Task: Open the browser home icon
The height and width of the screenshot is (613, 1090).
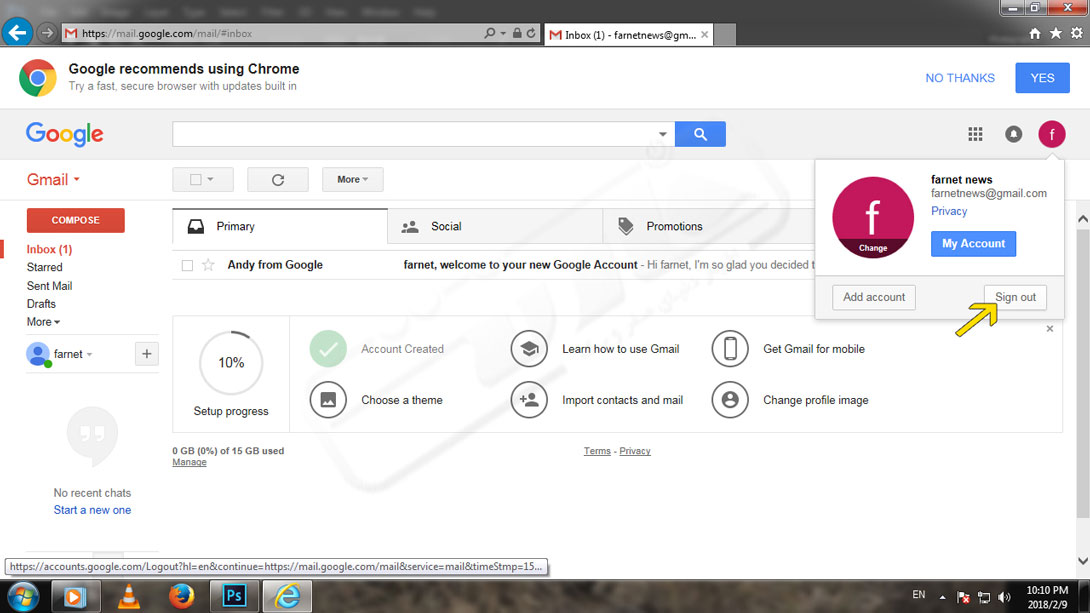Action: click(1034, 33)
